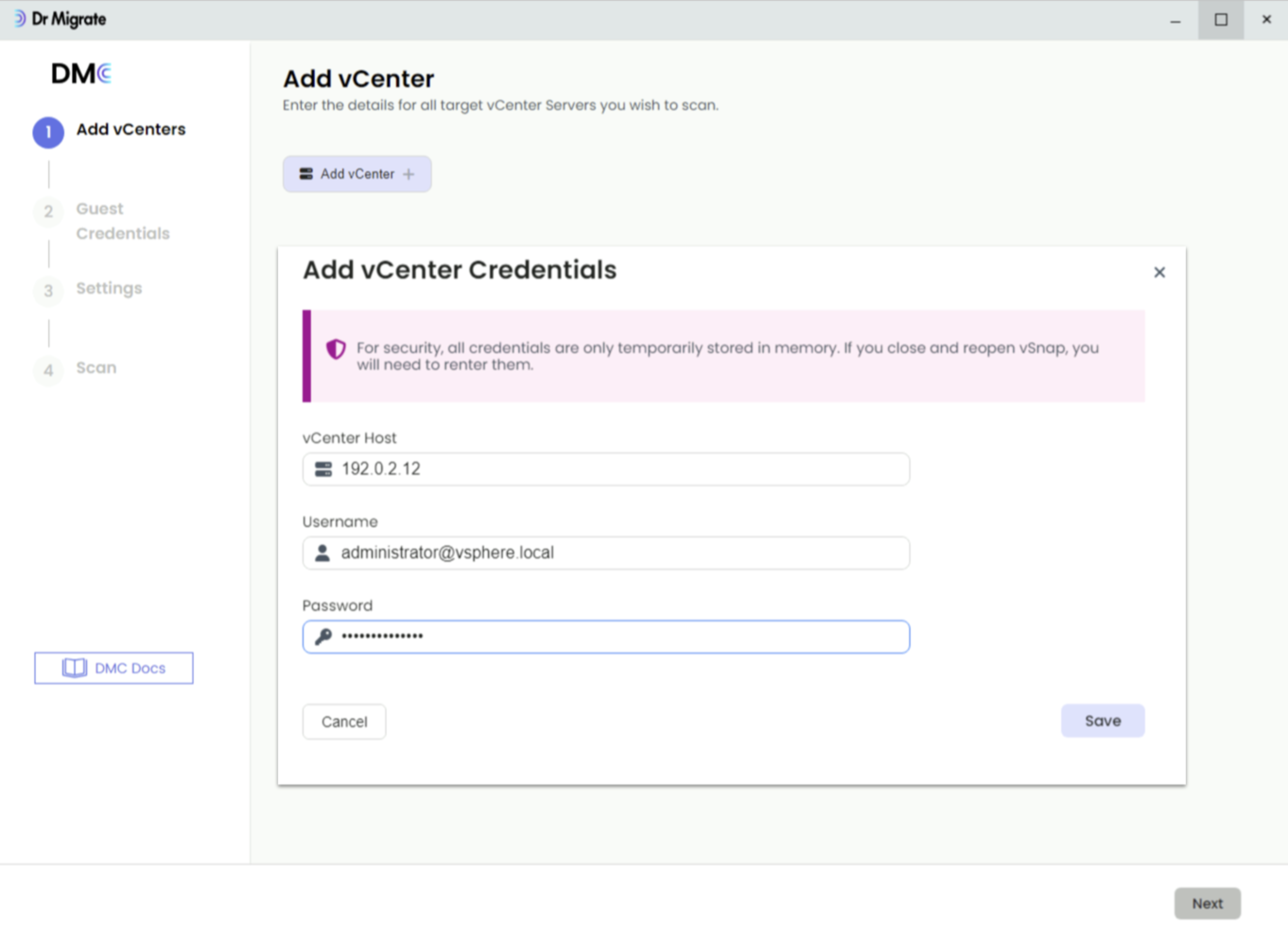Open DMC Docs link
Viewport: 1288px width, 926px height.
[x=113, y=668]
